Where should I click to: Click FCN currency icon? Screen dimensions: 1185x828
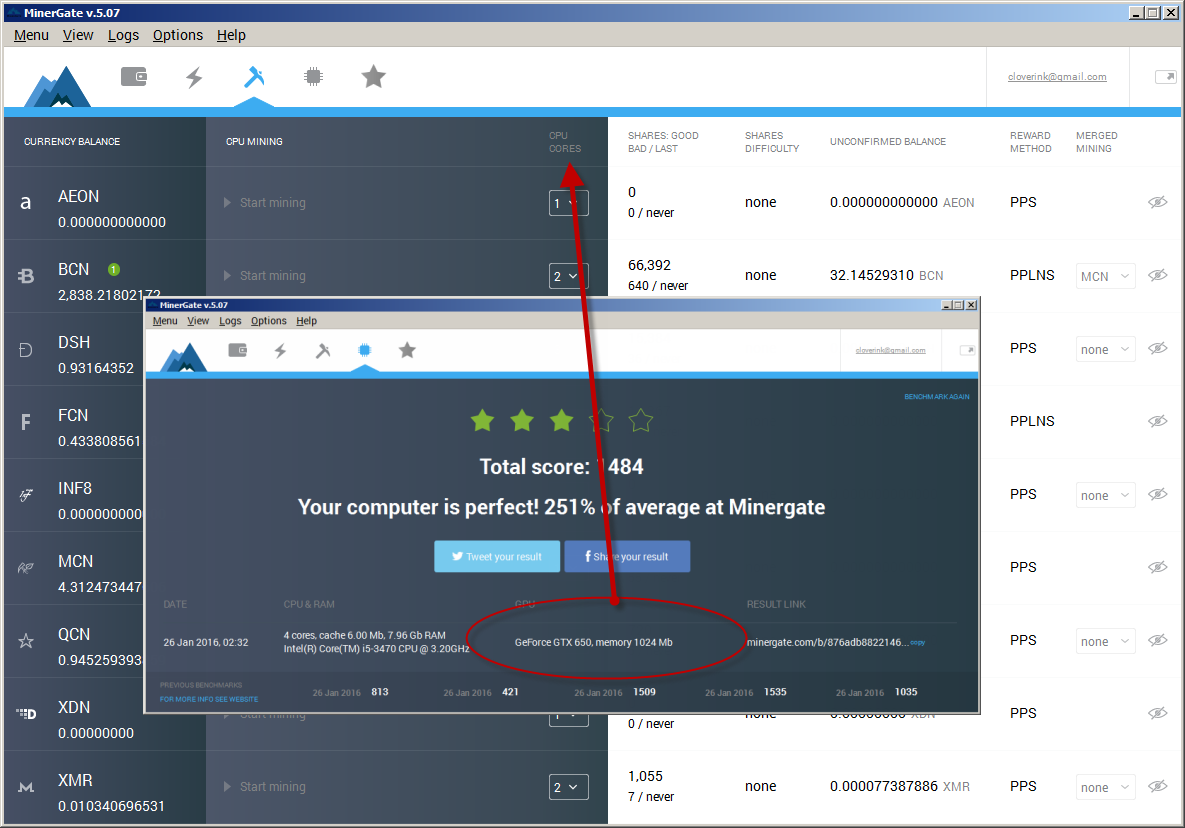click(26, 422)
